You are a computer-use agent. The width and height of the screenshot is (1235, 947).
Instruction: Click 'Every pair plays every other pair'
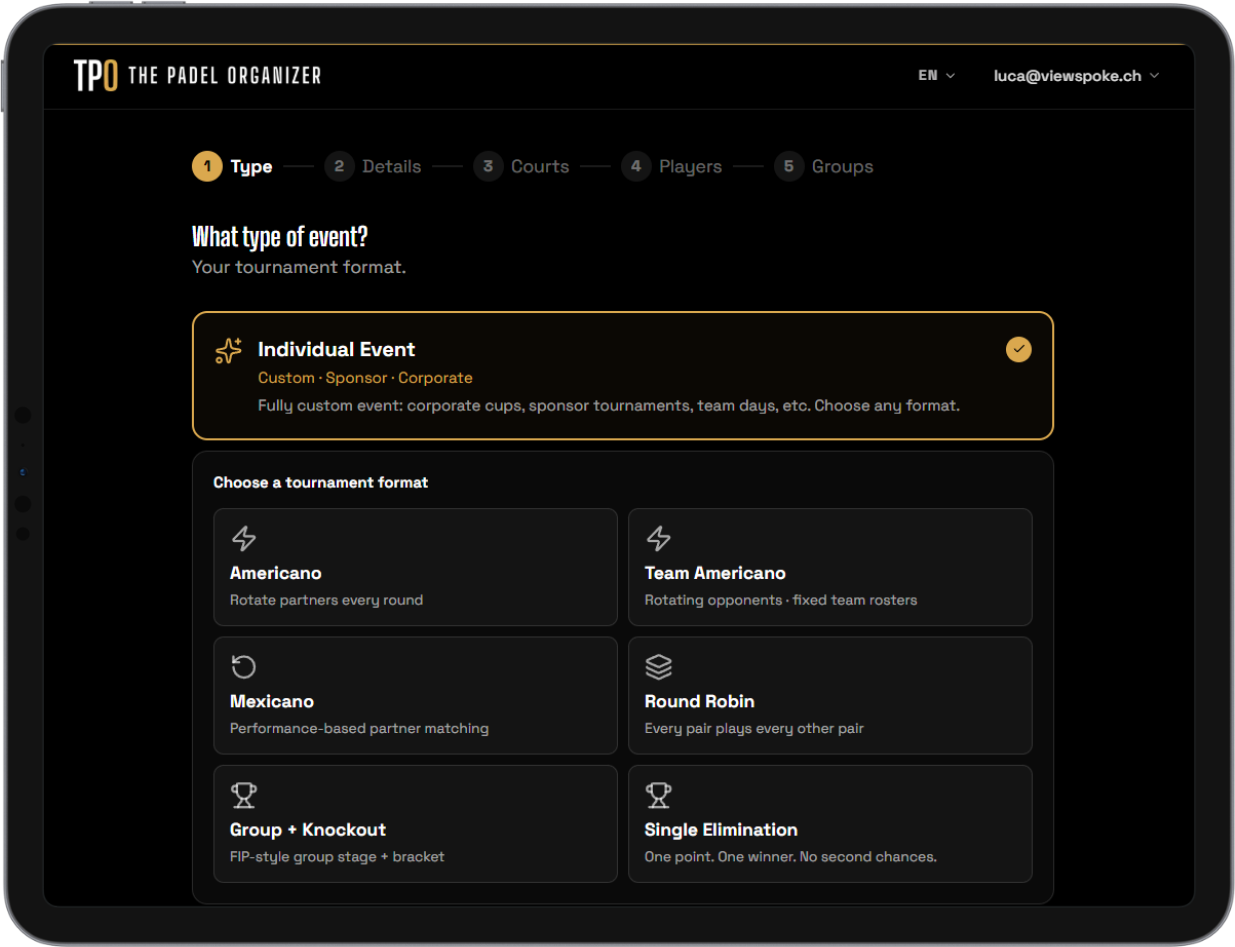[x=754, y=728]
